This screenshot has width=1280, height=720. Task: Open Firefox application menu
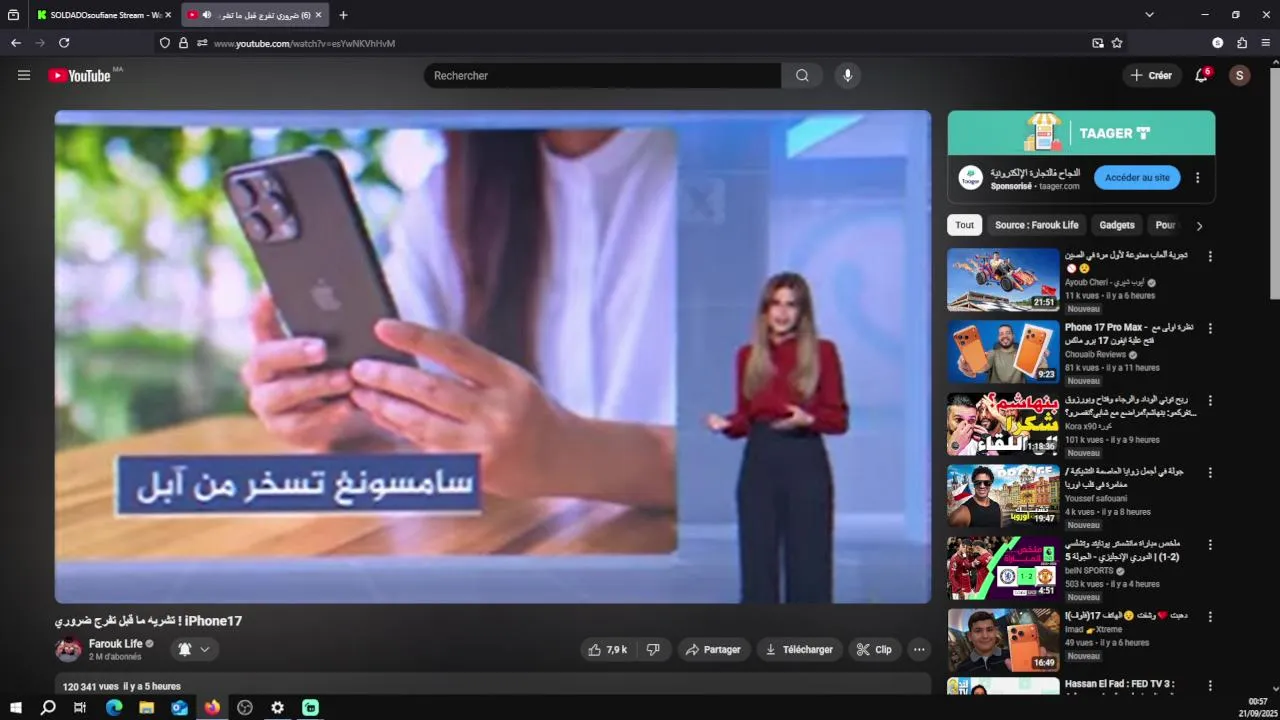point(1266,43)
